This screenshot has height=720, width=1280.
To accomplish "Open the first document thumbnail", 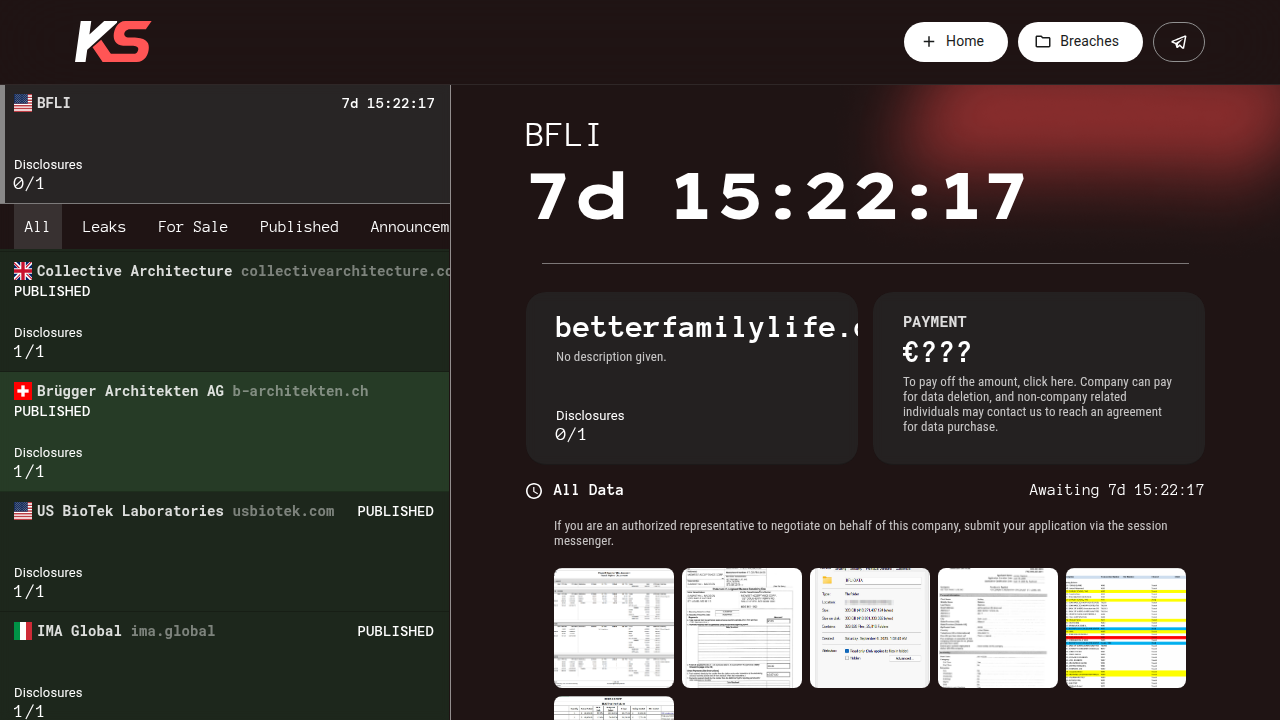I will click(614, 628).
